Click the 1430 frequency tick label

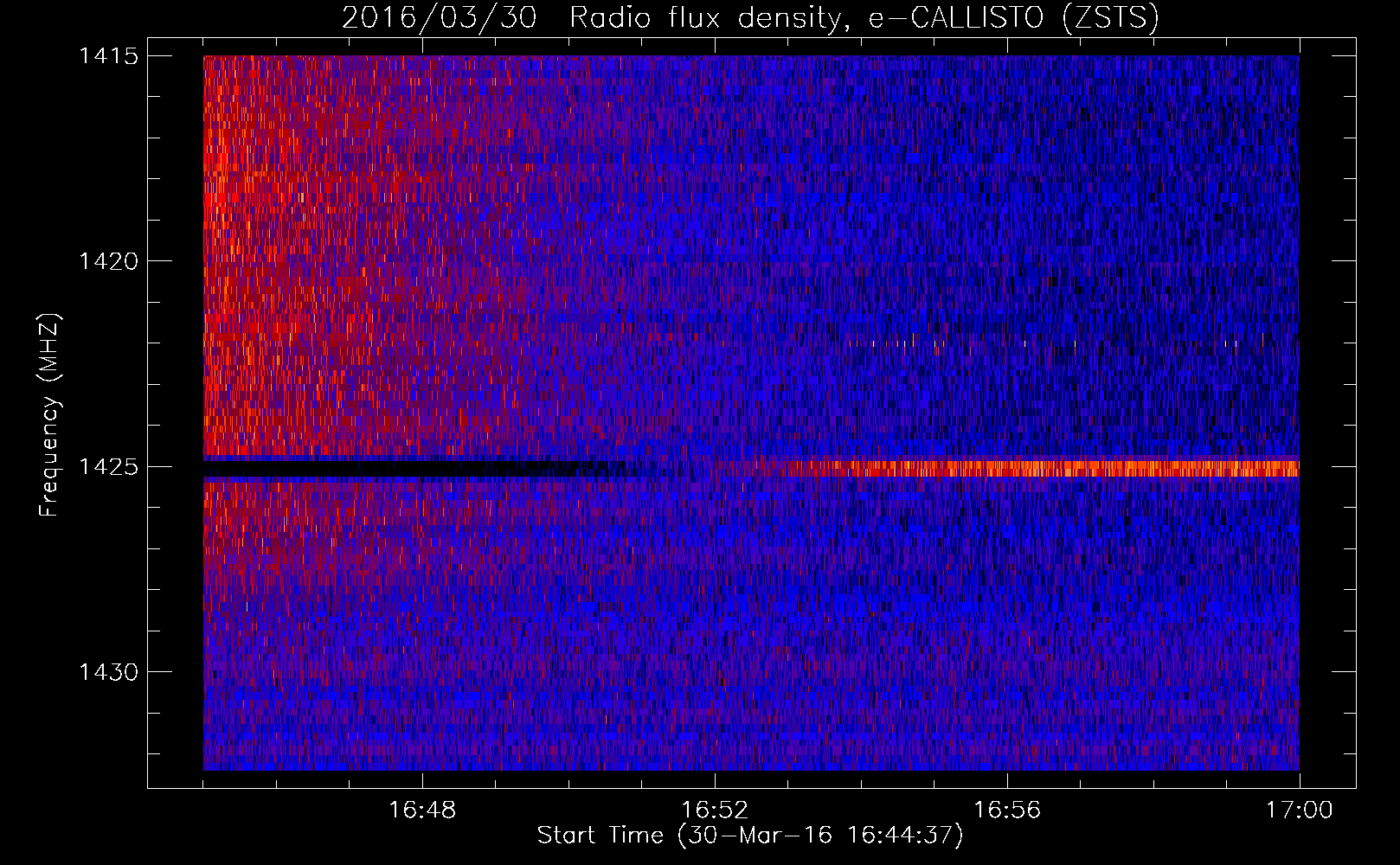click(108, 672)
